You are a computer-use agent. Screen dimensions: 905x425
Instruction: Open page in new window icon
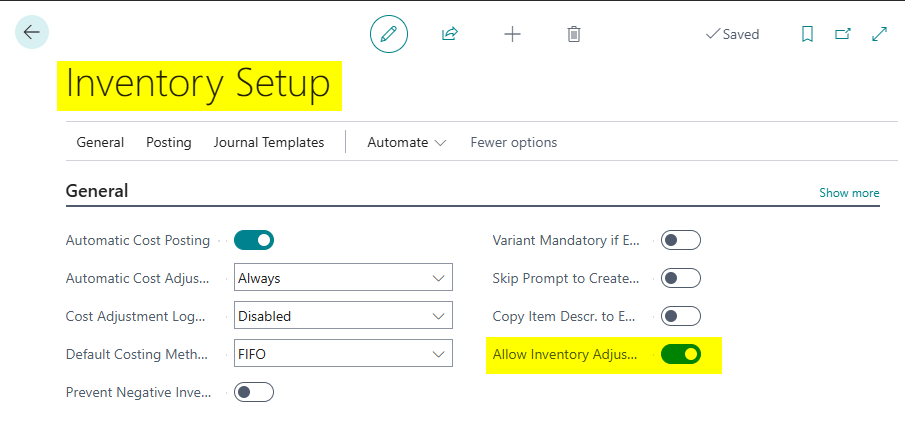tap(843, 34)
